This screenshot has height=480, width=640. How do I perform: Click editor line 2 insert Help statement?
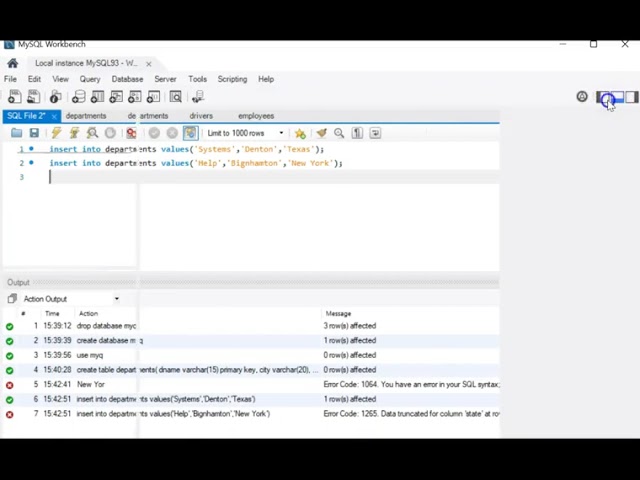click(196, 163)
